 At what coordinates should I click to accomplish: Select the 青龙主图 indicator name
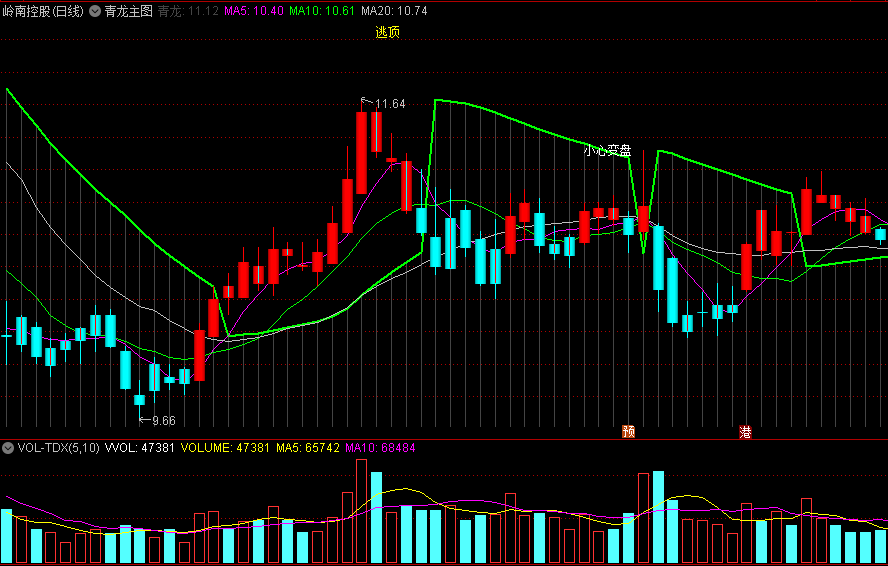pyautogui.click(x=129, y=11)
